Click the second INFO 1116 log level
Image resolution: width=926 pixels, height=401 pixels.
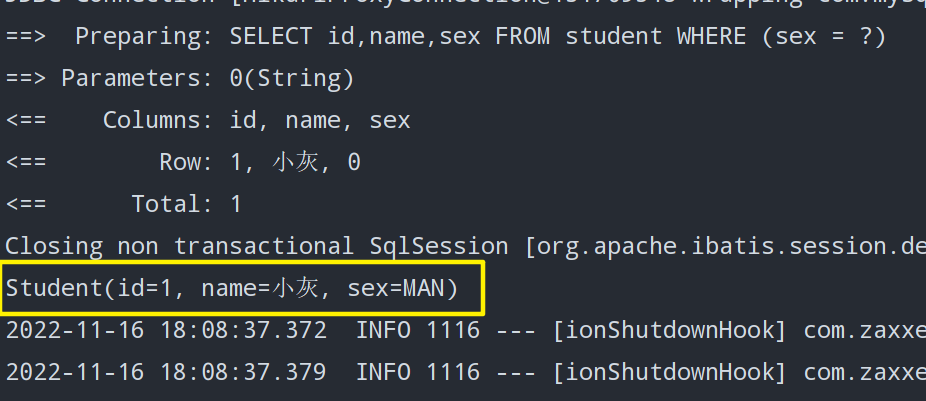click(418, 372)
